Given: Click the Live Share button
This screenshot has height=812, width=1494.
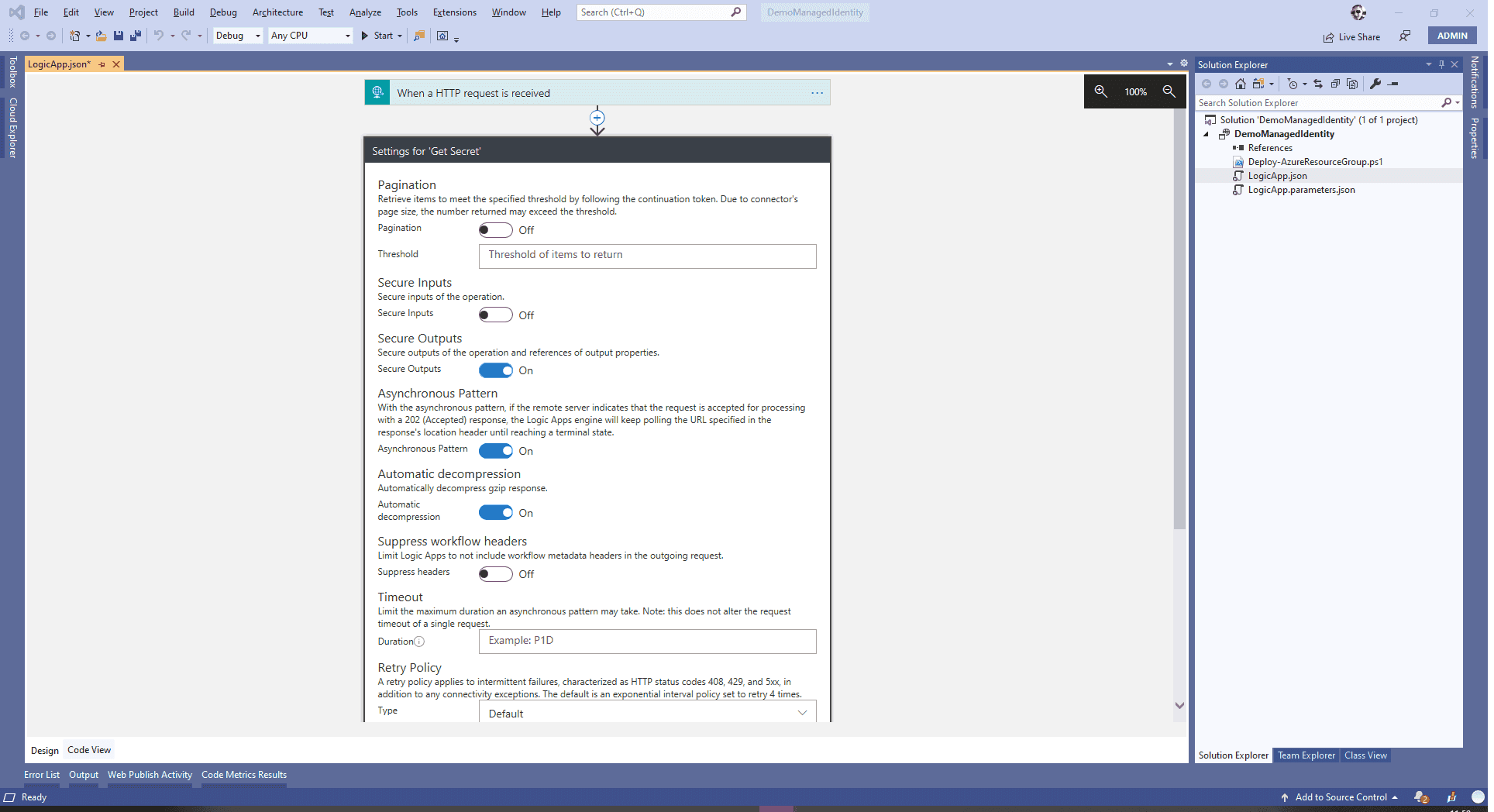Looking at the screenshot, I should (1351, 37).
